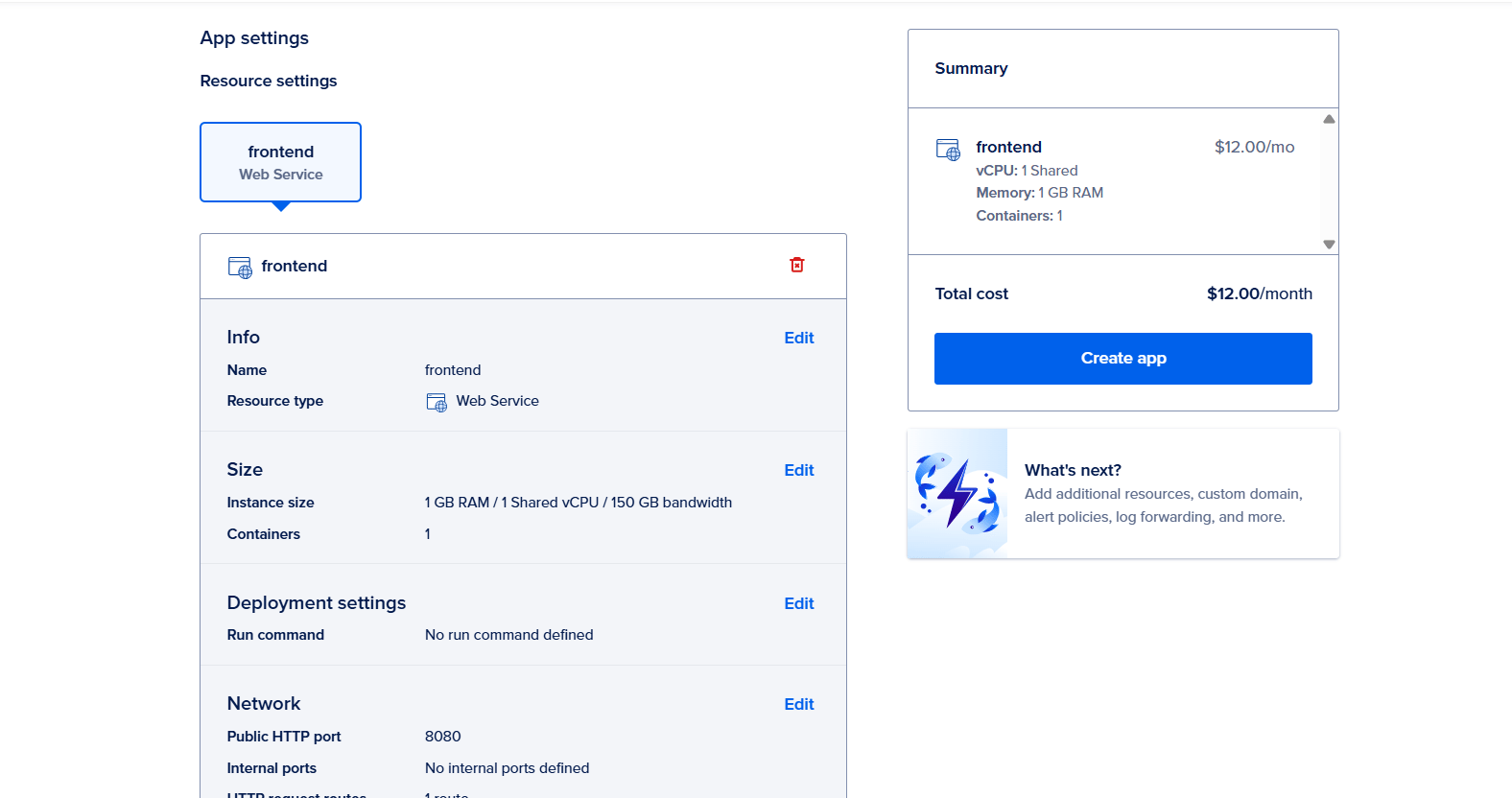Click 'Memory: 1 GB RAM' in Summary
1512x798 pixels.
click(x=1040, y=193)
